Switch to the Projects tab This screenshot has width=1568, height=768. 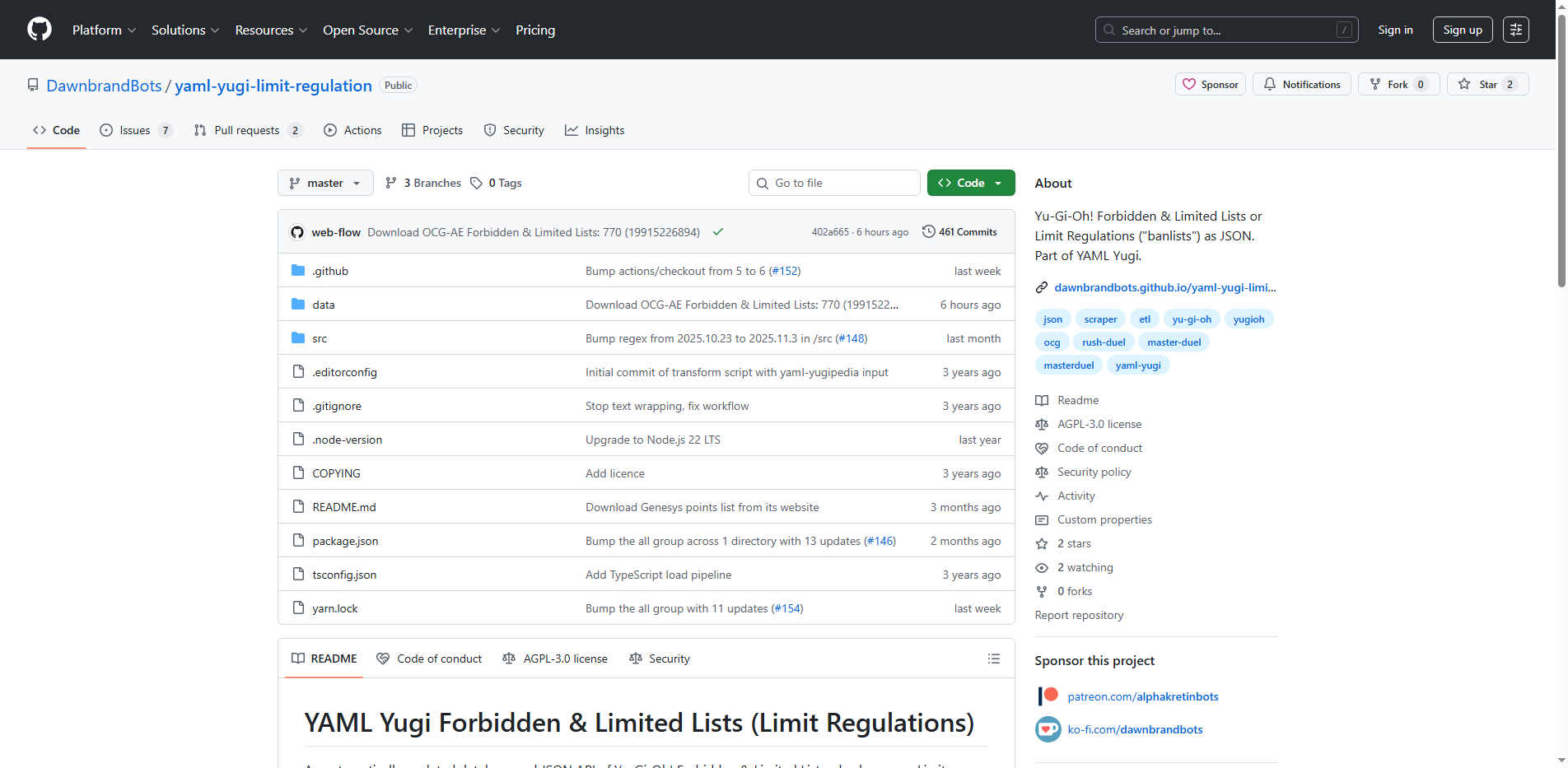click(432, 130)
